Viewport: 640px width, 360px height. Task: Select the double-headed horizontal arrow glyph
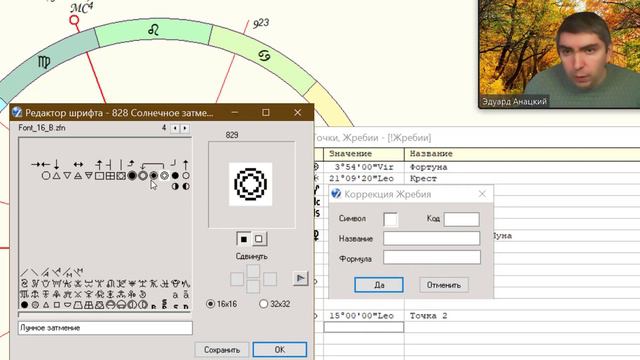coord(78,164)
